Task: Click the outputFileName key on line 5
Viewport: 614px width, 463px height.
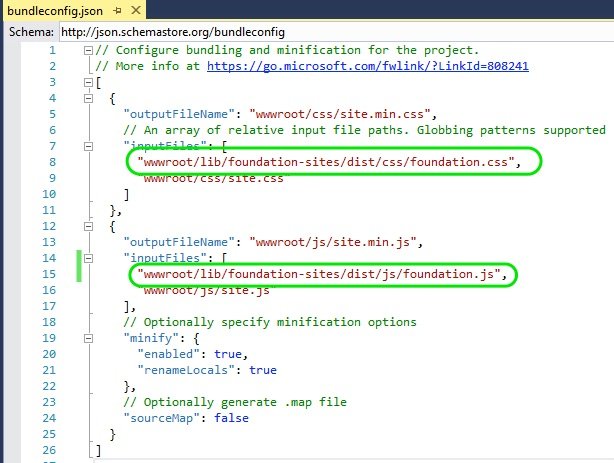Action: [x=179, y=114]
